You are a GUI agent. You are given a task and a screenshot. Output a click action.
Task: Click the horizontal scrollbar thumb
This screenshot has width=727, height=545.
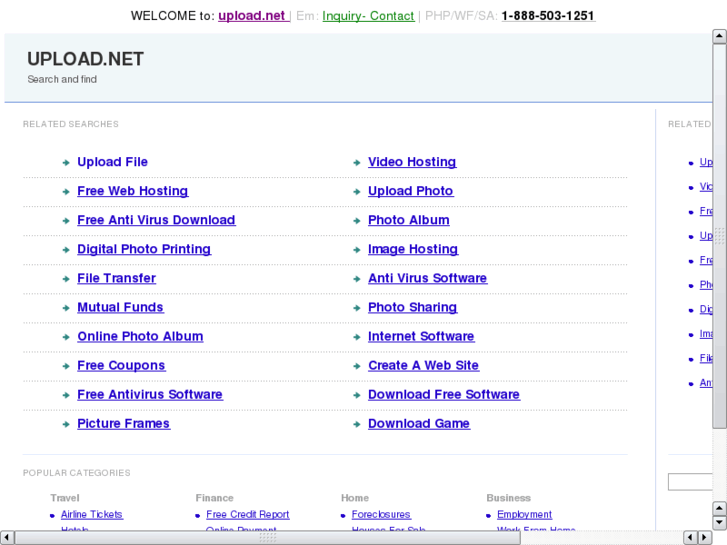268,538
